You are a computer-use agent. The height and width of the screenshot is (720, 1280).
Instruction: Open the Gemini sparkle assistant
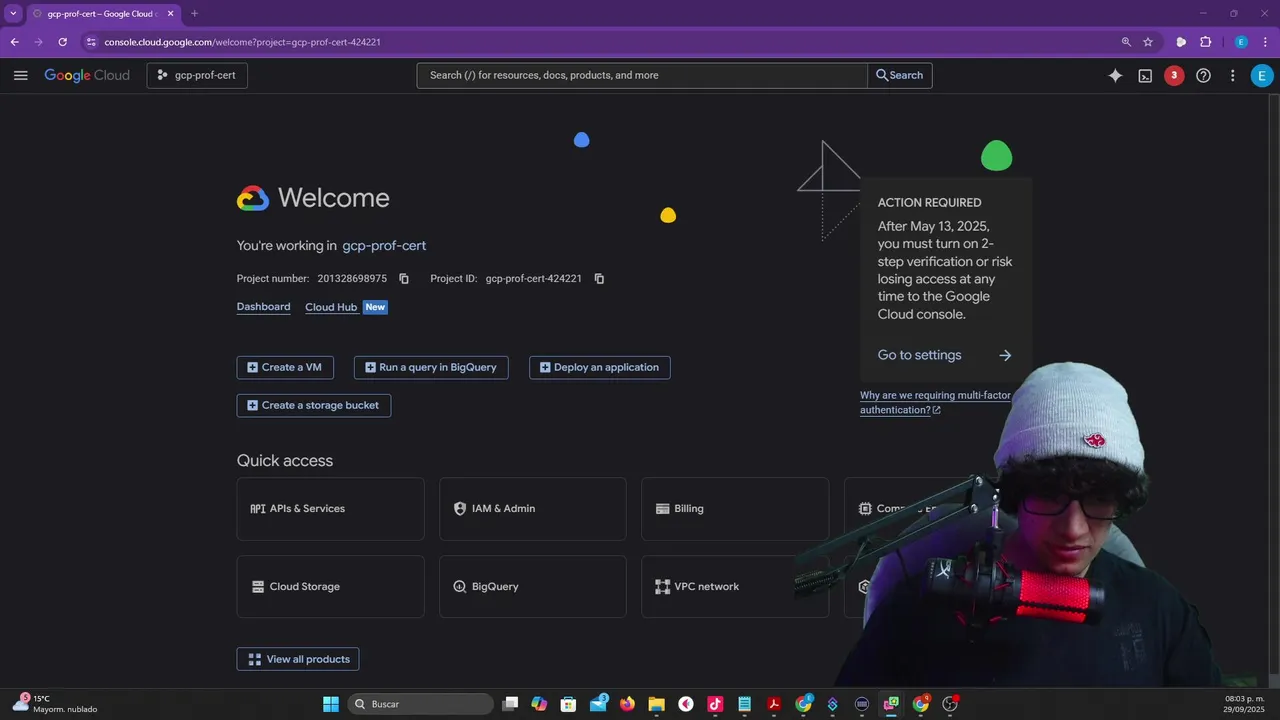tap(1116, 75)
